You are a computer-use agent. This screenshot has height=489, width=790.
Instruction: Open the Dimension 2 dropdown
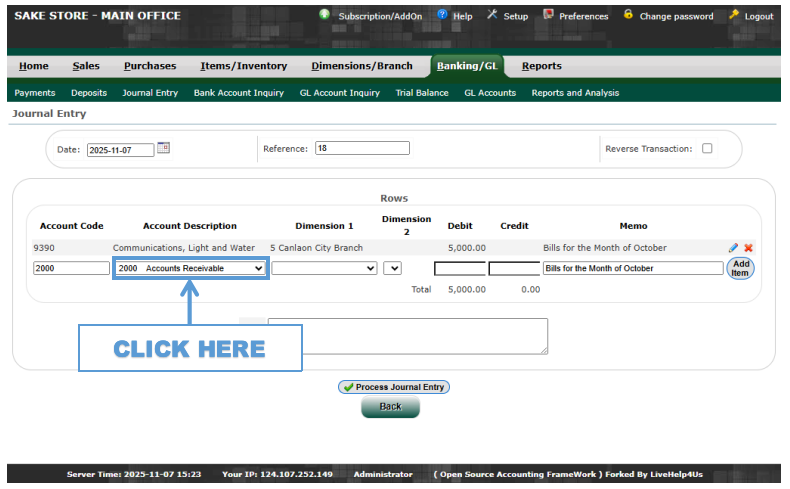click(x=392, y=268)
